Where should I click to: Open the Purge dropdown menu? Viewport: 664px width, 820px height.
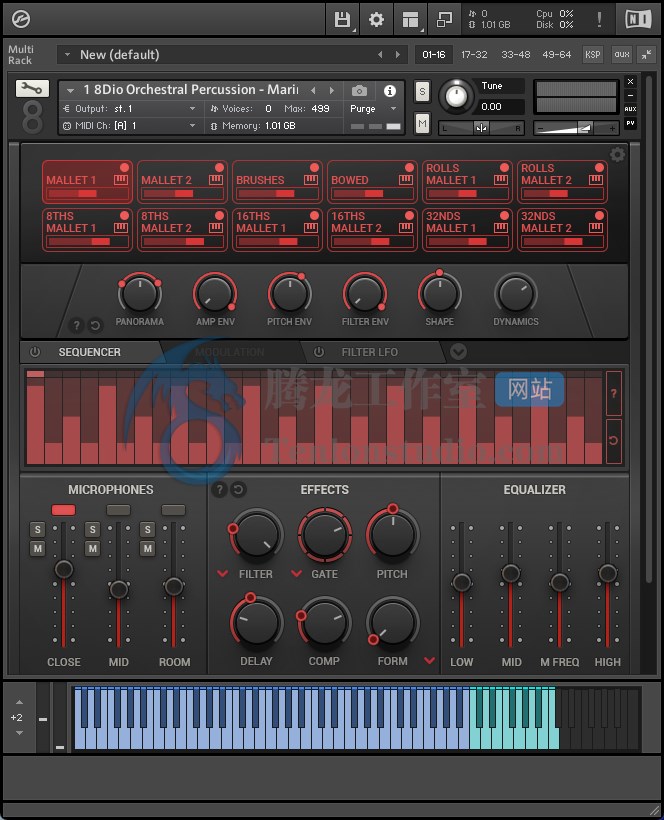coord(393,109)
